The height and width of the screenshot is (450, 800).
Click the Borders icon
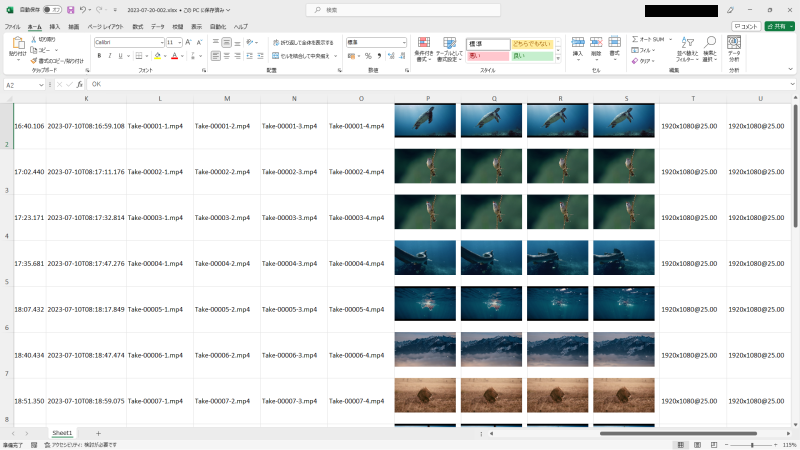coord(139,56)
